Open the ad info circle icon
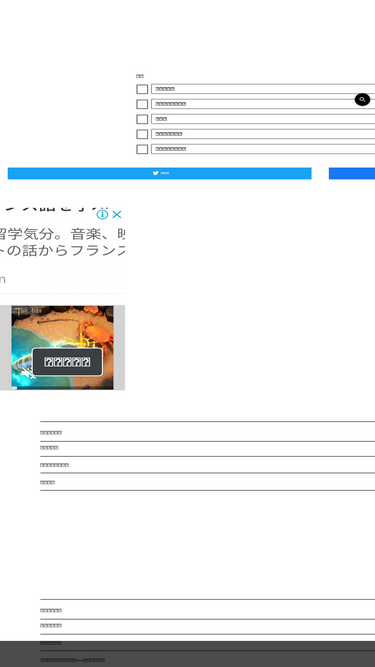The height and width of the screenshot is (667, 375). point(102,214)
